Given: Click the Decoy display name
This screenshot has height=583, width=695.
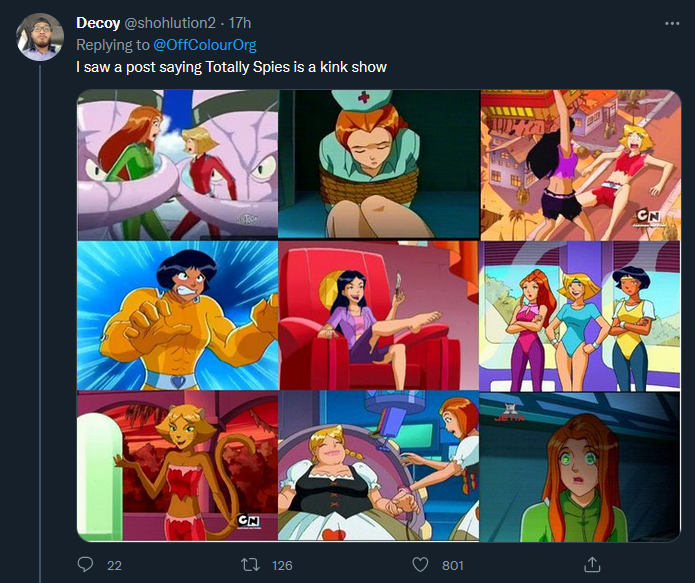Looking at the screenshot, I should click(x=98, y=23).
